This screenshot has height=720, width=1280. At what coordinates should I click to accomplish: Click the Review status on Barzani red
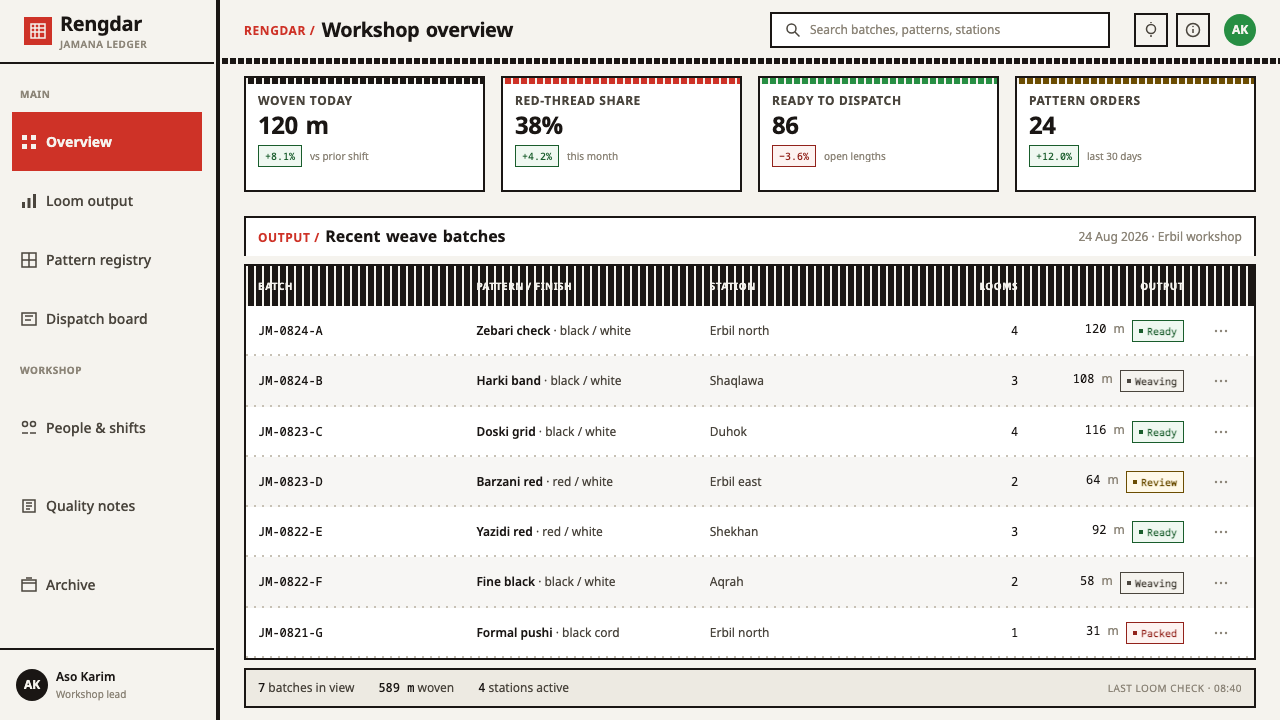click(1155, 482)
